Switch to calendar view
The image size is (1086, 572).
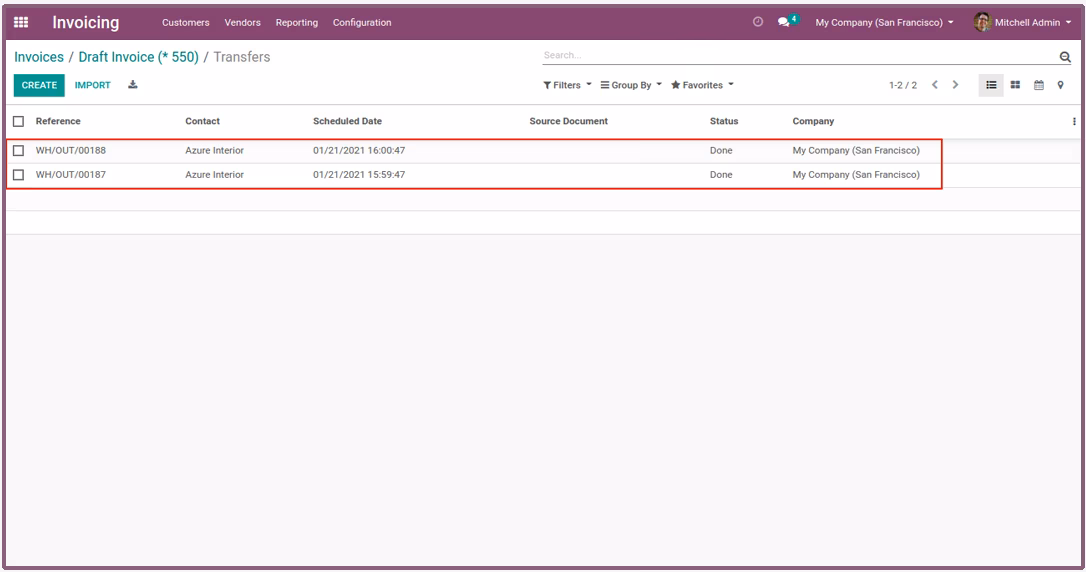click(1038, 85)
